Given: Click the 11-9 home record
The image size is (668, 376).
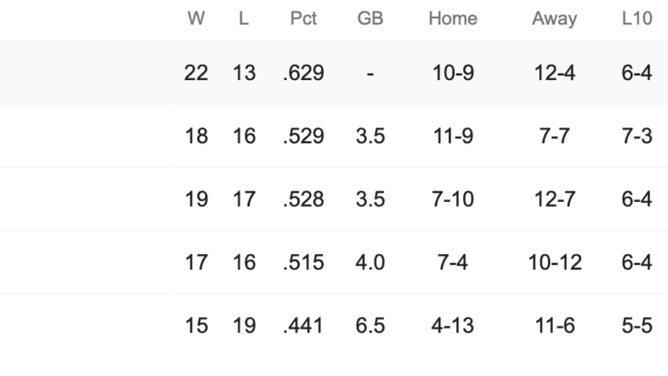Looking at the screenshot, I should [x=453, y=136].
